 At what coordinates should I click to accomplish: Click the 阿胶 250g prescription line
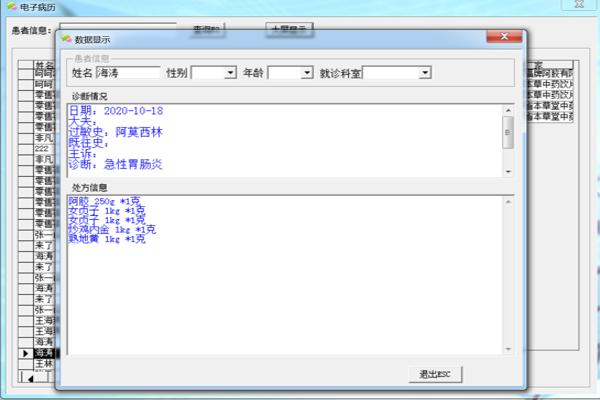[106, 202]
